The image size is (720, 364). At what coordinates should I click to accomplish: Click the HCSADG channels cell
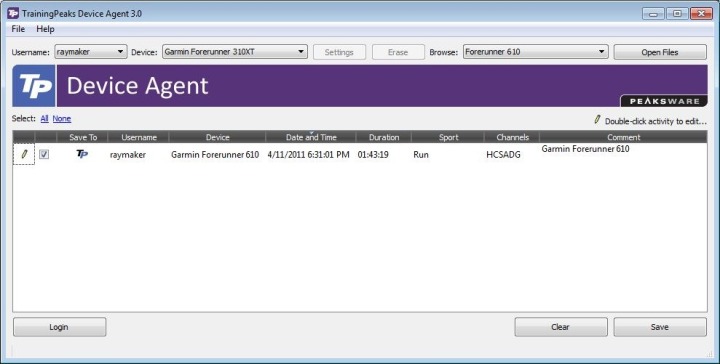(x=503, y=155)
